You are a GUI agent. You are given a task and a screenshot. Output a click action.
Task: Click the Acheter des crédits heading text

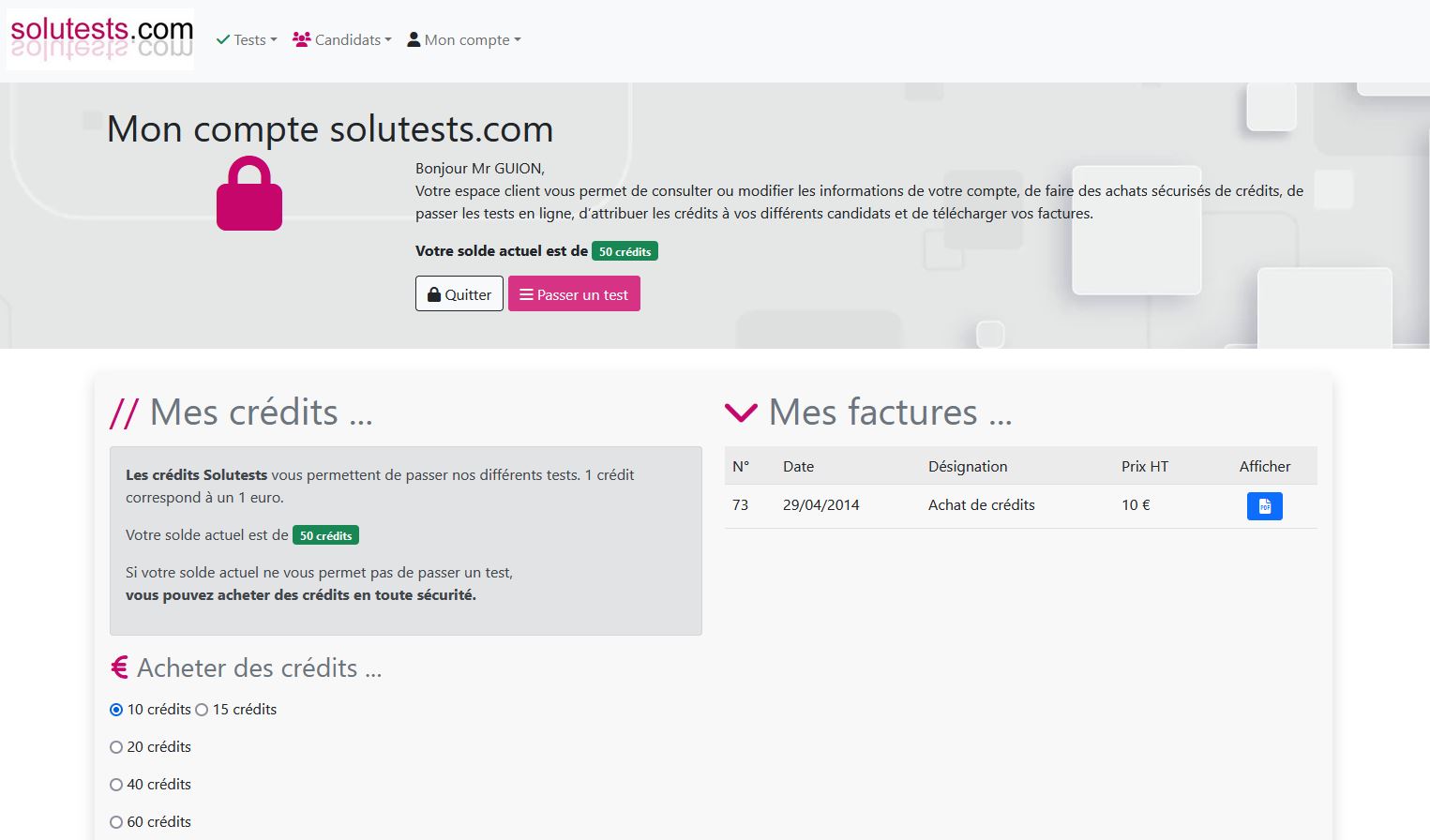[260, 667]
